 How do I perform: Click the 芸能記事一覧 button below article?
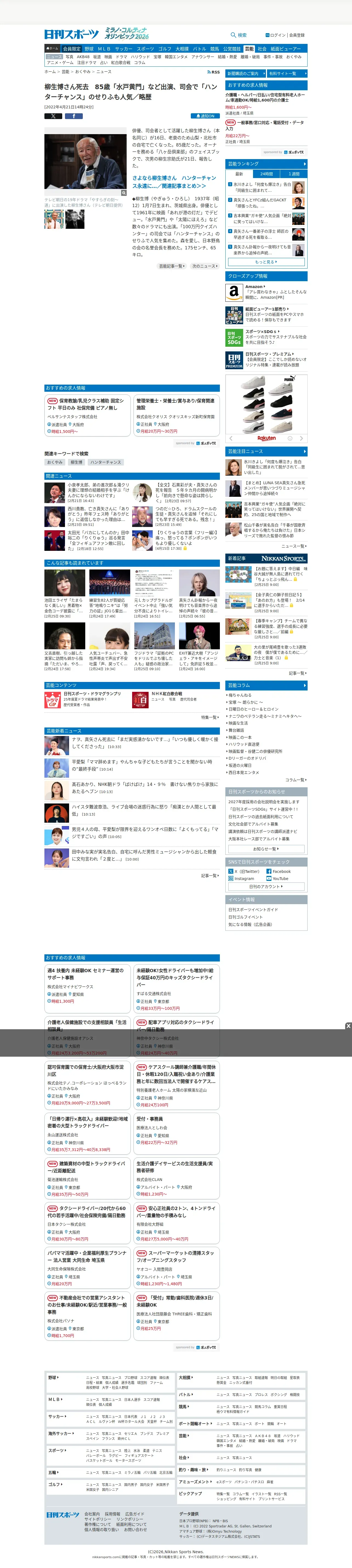[x=172, y=266]
